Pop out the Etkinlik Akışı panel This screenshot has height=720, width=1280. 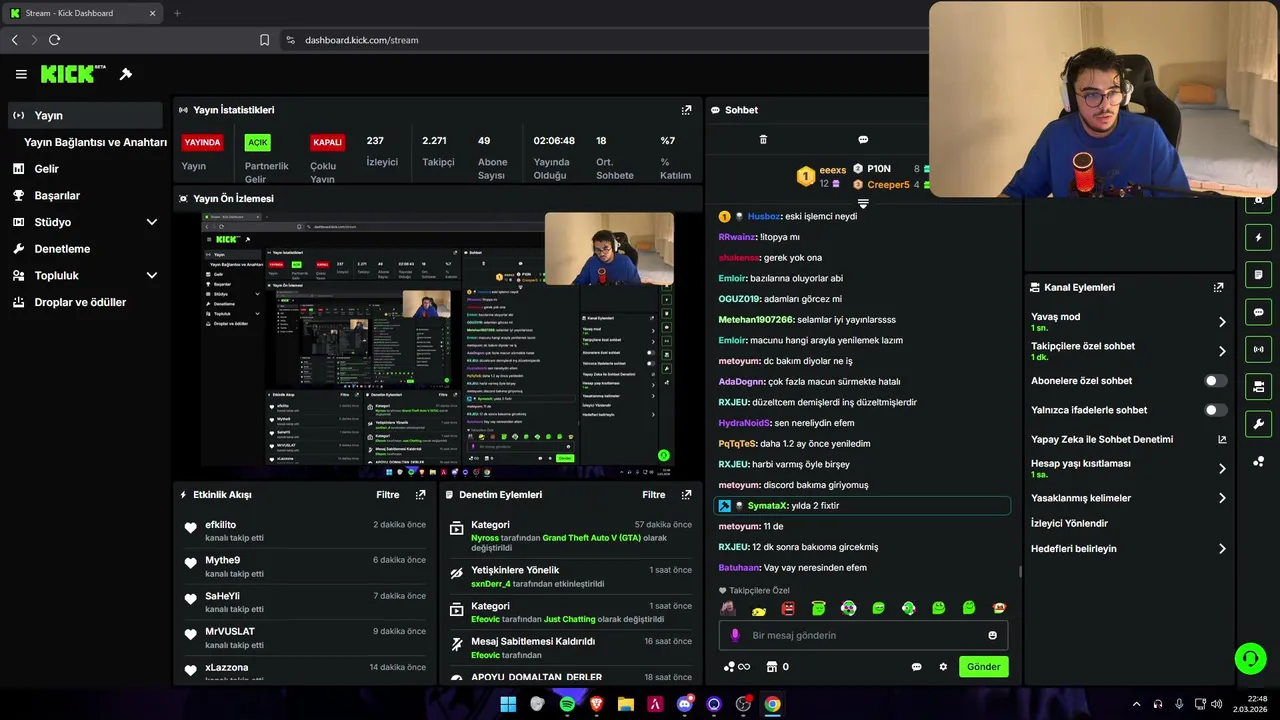(x=420, y=495)
